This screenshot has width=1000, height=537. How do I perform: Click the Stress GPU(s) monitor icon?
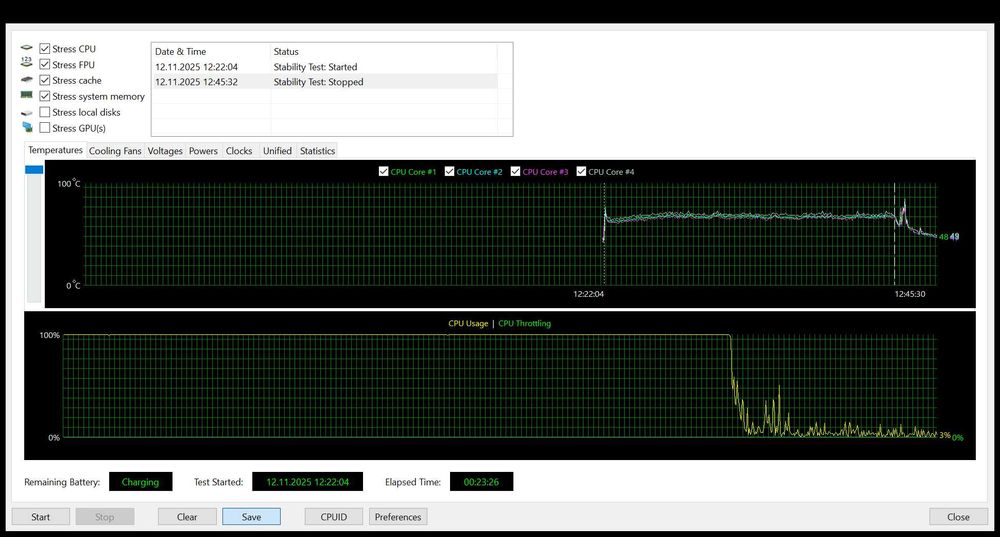coord(27,128)
